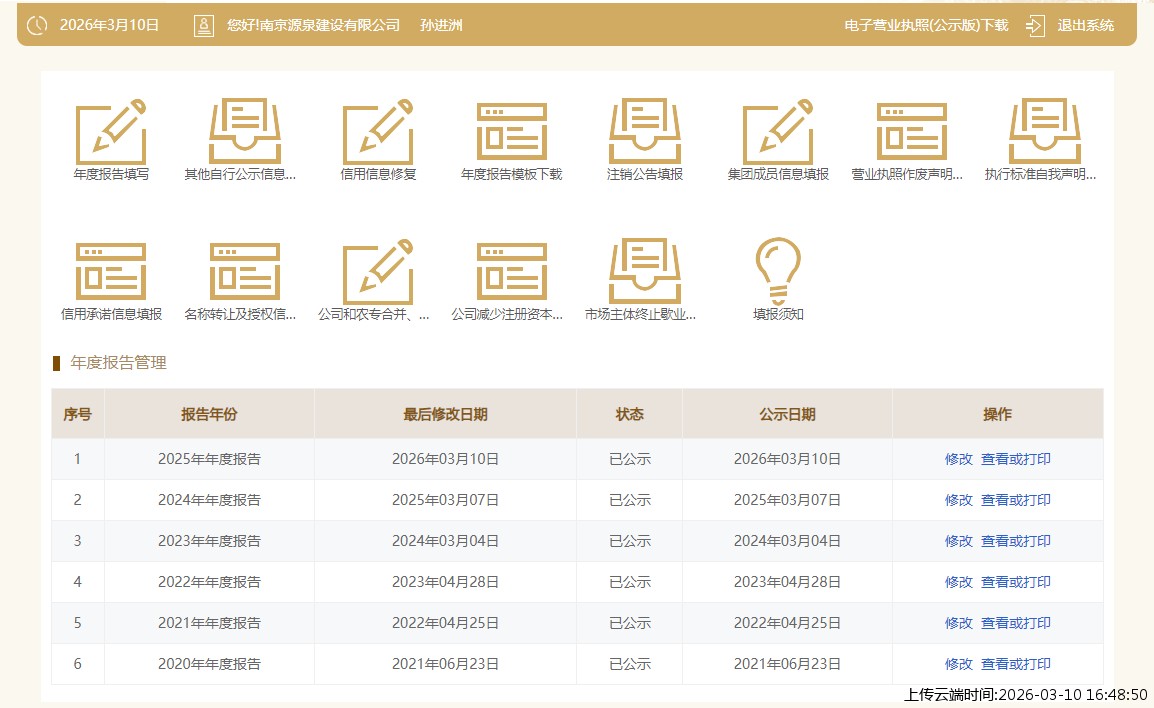Click the 信用信息修复 pencil icon

378,132
